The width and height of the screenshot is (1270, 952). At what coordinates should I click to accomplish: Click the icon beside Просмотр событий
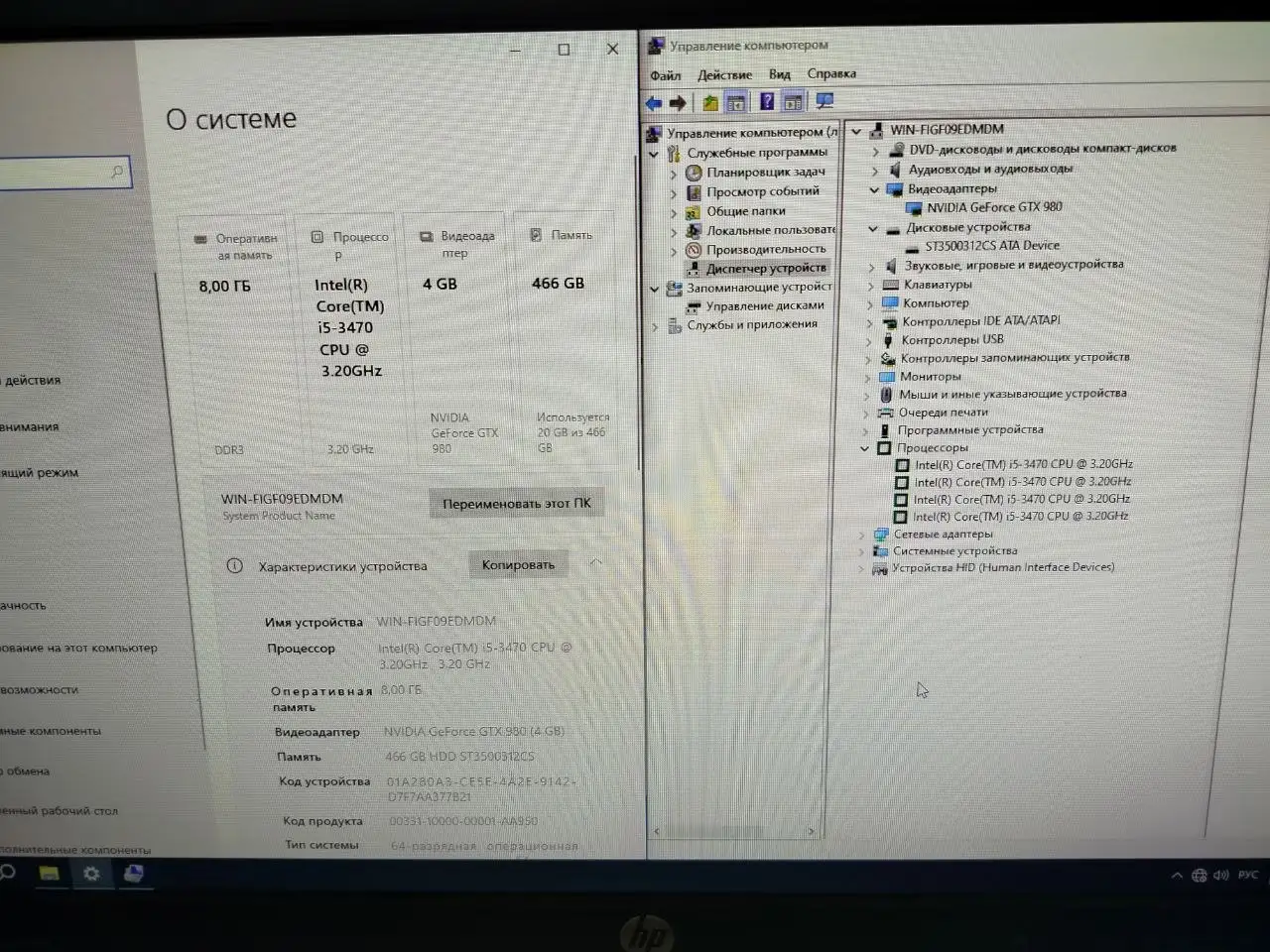pos(694,191)
